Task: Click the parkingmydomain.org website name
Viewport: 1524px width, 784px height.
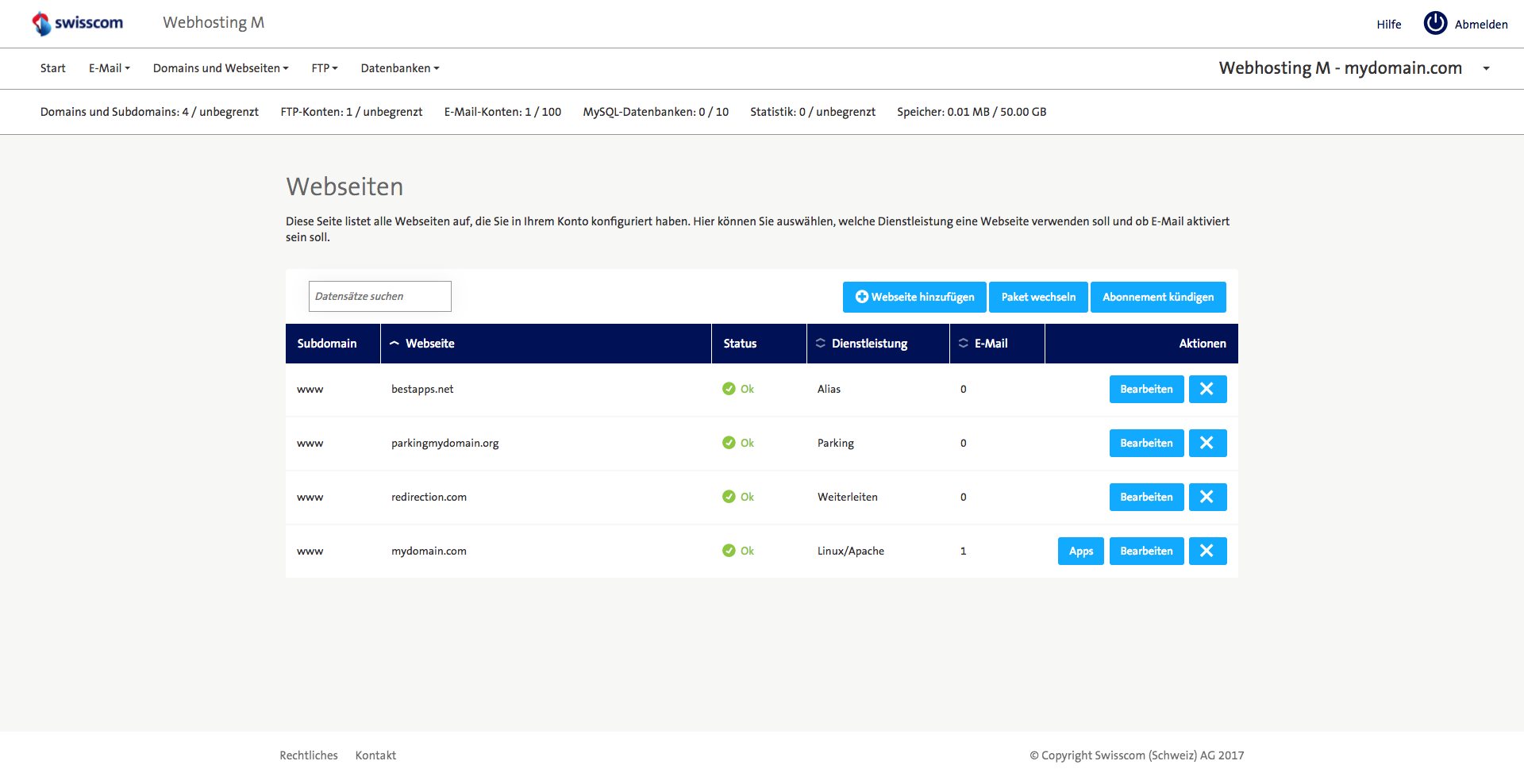Action: 444,443
